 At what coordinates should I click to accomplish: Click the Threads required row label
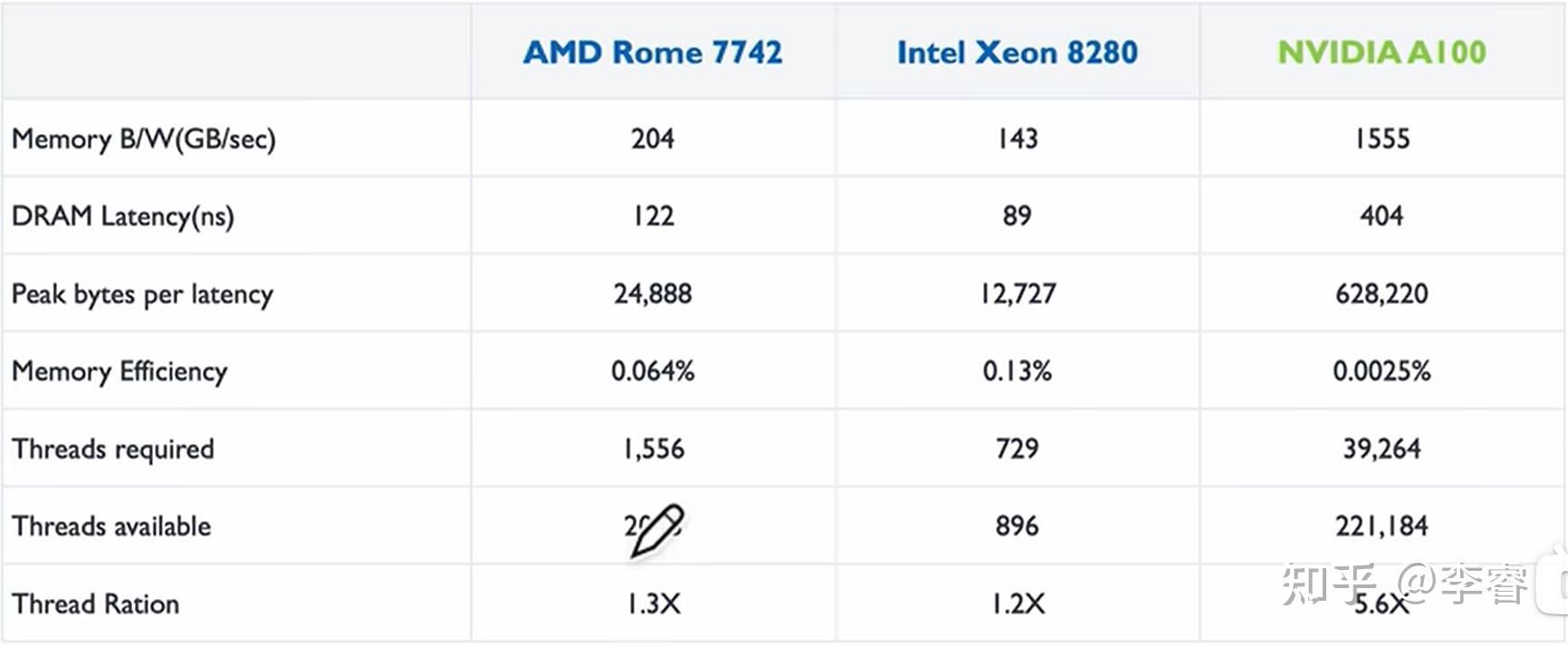pos(113,449)
